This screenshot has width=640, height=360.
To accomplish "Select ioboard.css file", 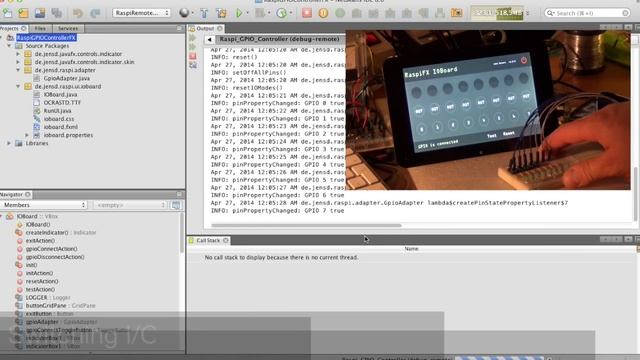I will 59,119.
